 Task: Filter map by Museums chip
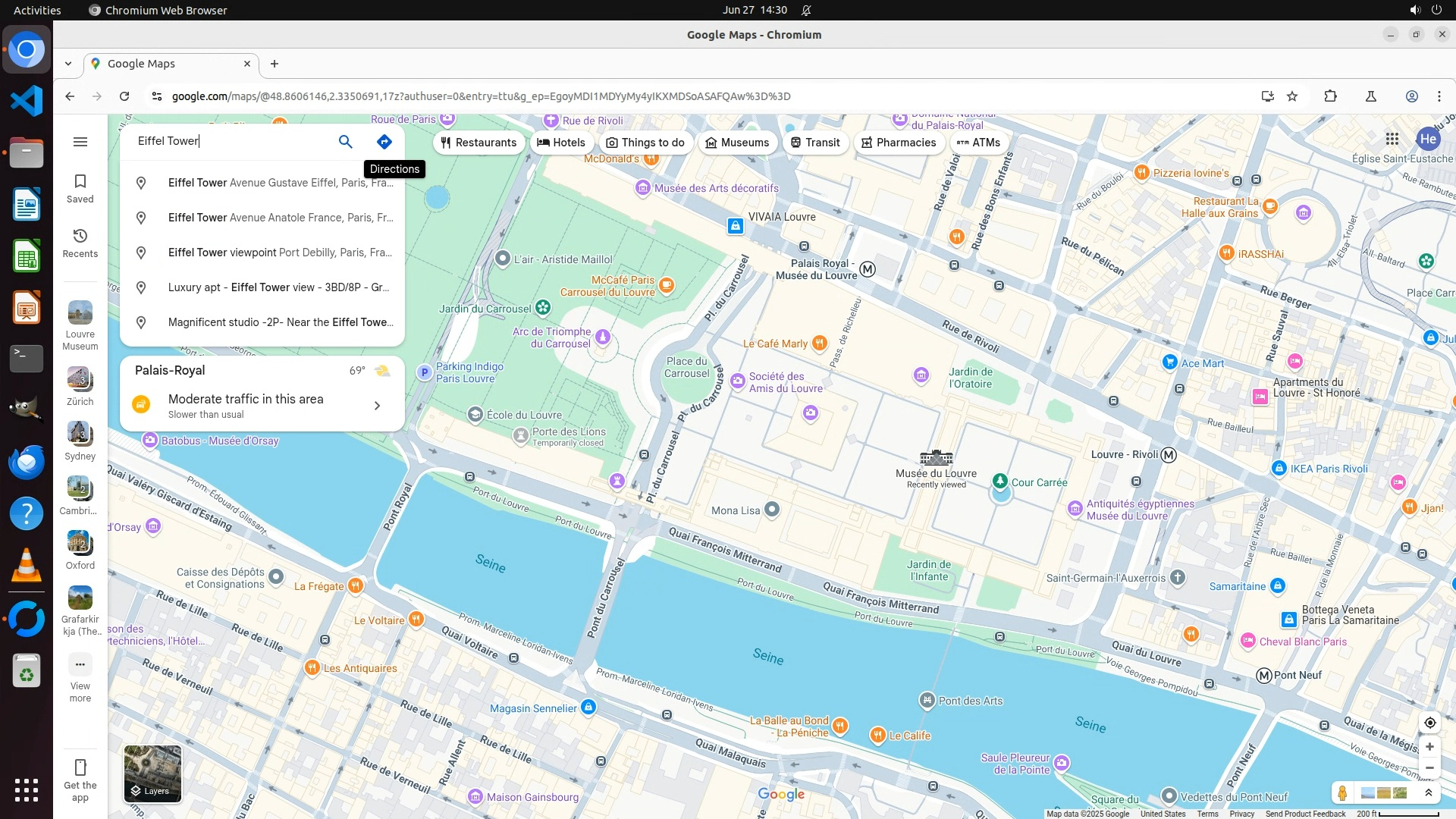click(x=737, y=143)
